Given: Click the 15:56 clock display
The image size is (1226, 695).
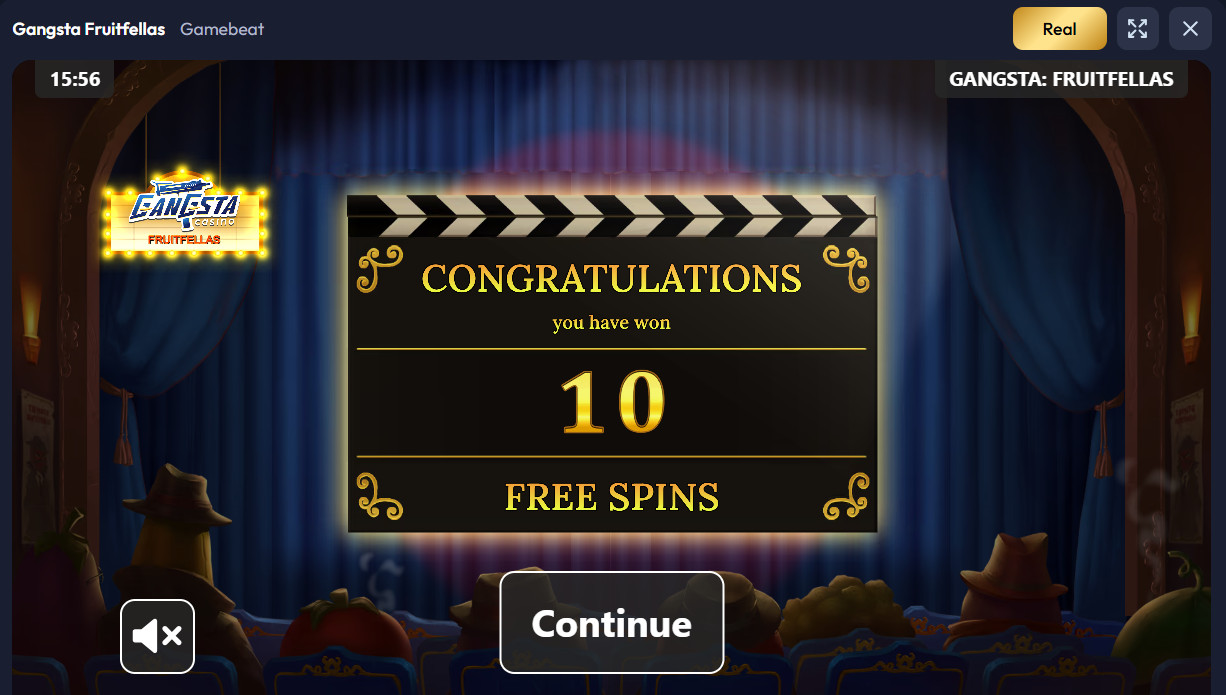Looking at the screenshot, I should click(x=75, y=79).
